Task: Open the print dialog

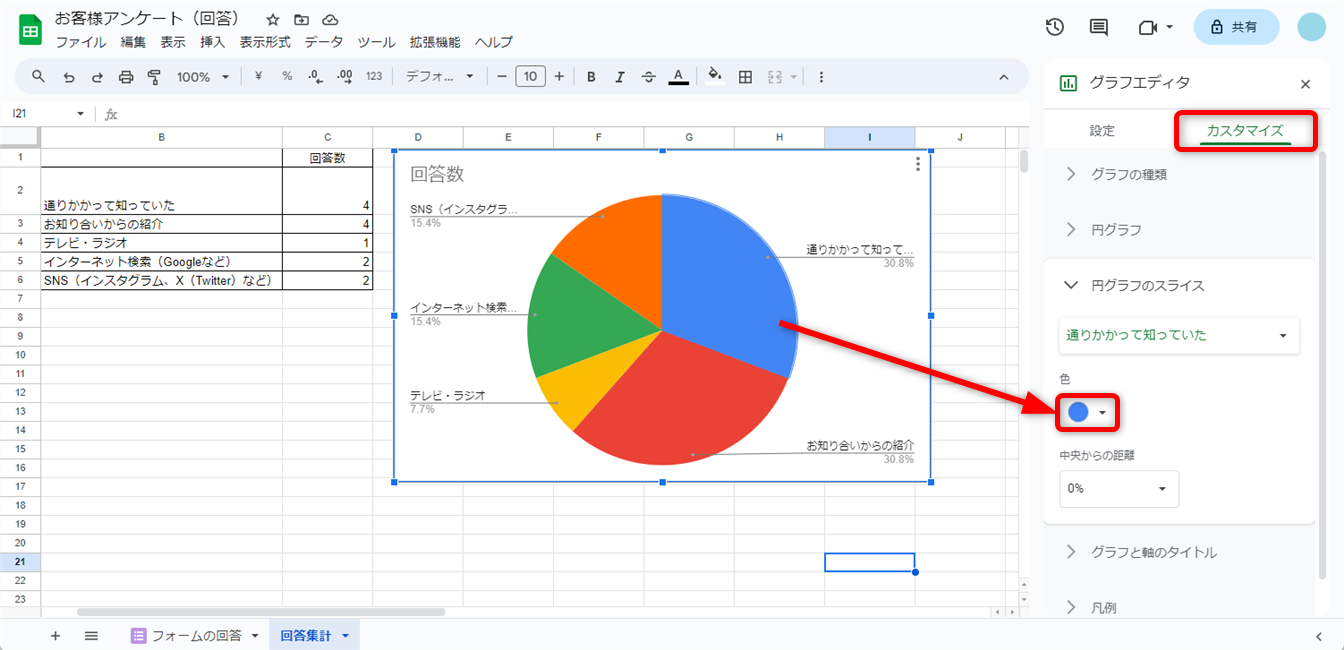Action: (x=126, y=76)
